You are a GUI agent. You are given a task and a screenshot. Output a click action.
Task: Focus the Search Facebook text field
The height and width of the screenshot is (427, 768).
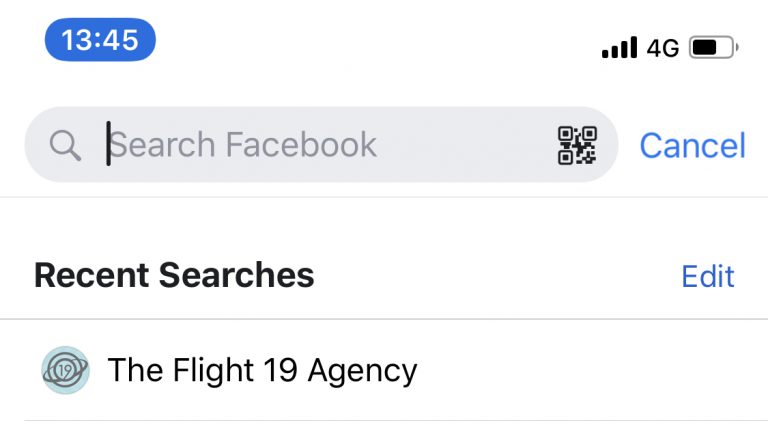pos(321,144)
